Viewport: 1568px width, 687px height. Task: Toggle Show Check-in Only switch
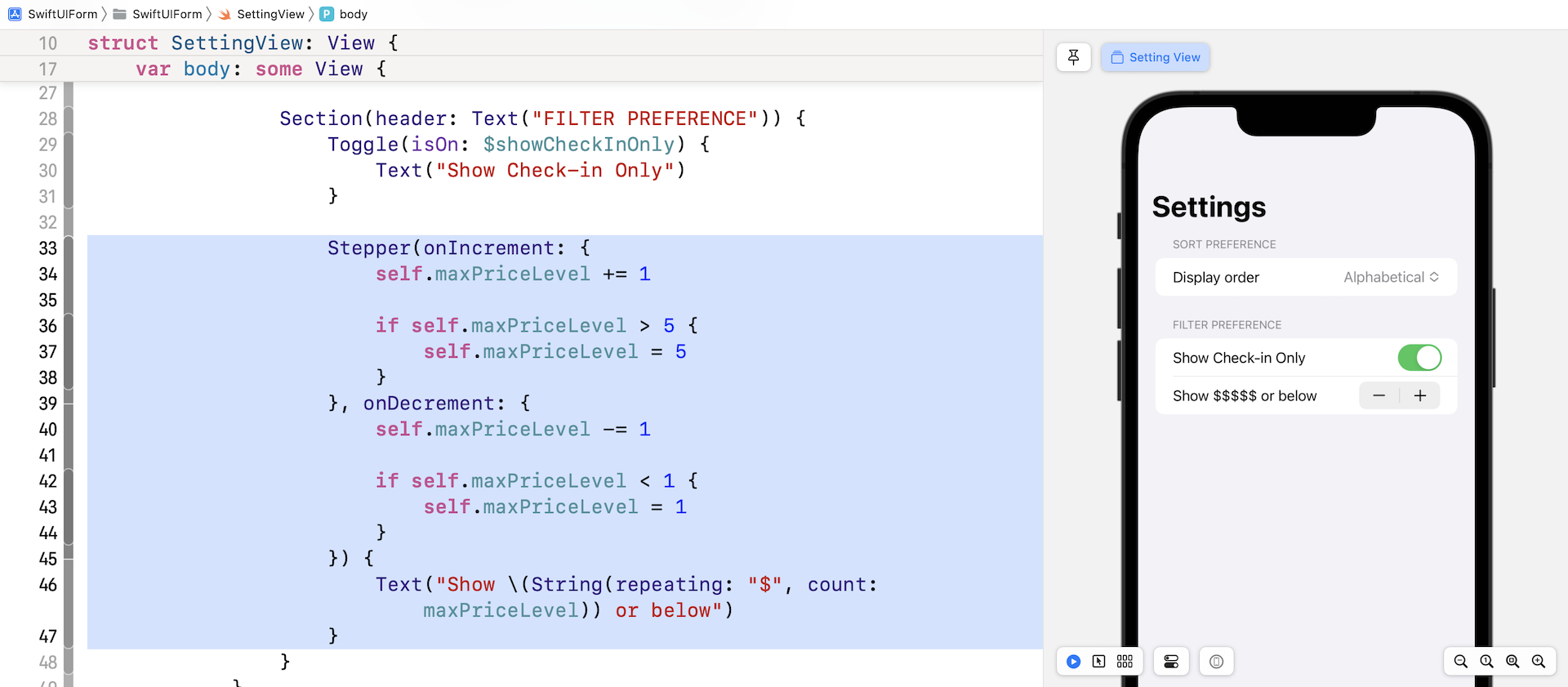(x=1419, y=358)
